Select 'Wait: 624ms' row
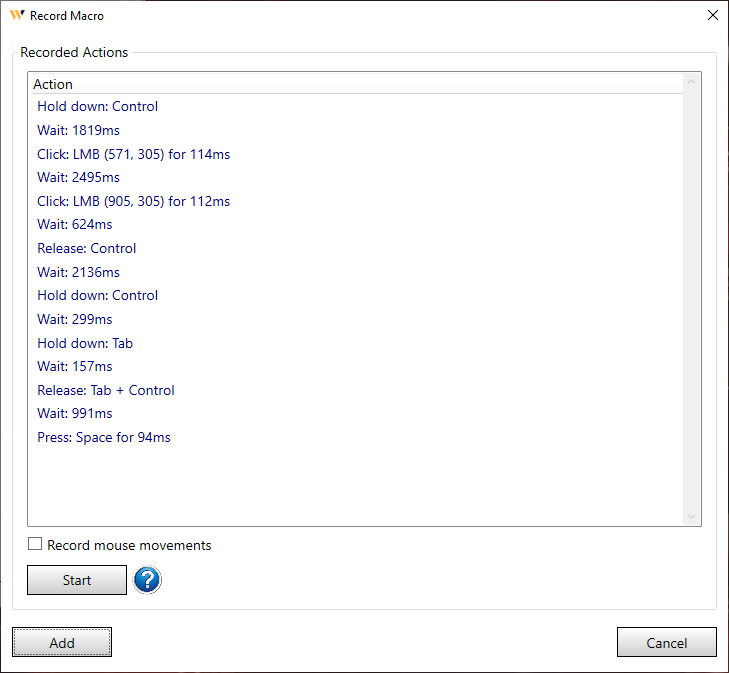 tap(356, 224)
